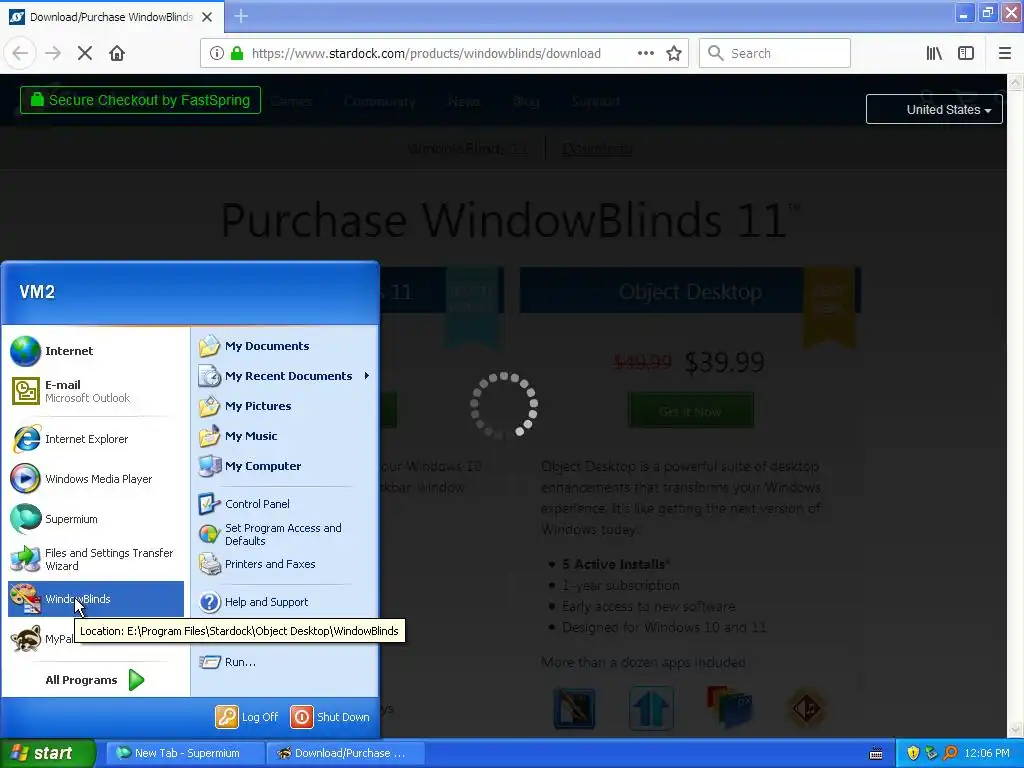The image size is (1024, 768).
Task: Open on-screen keyboard tray icon
Action: coord(876,754)
